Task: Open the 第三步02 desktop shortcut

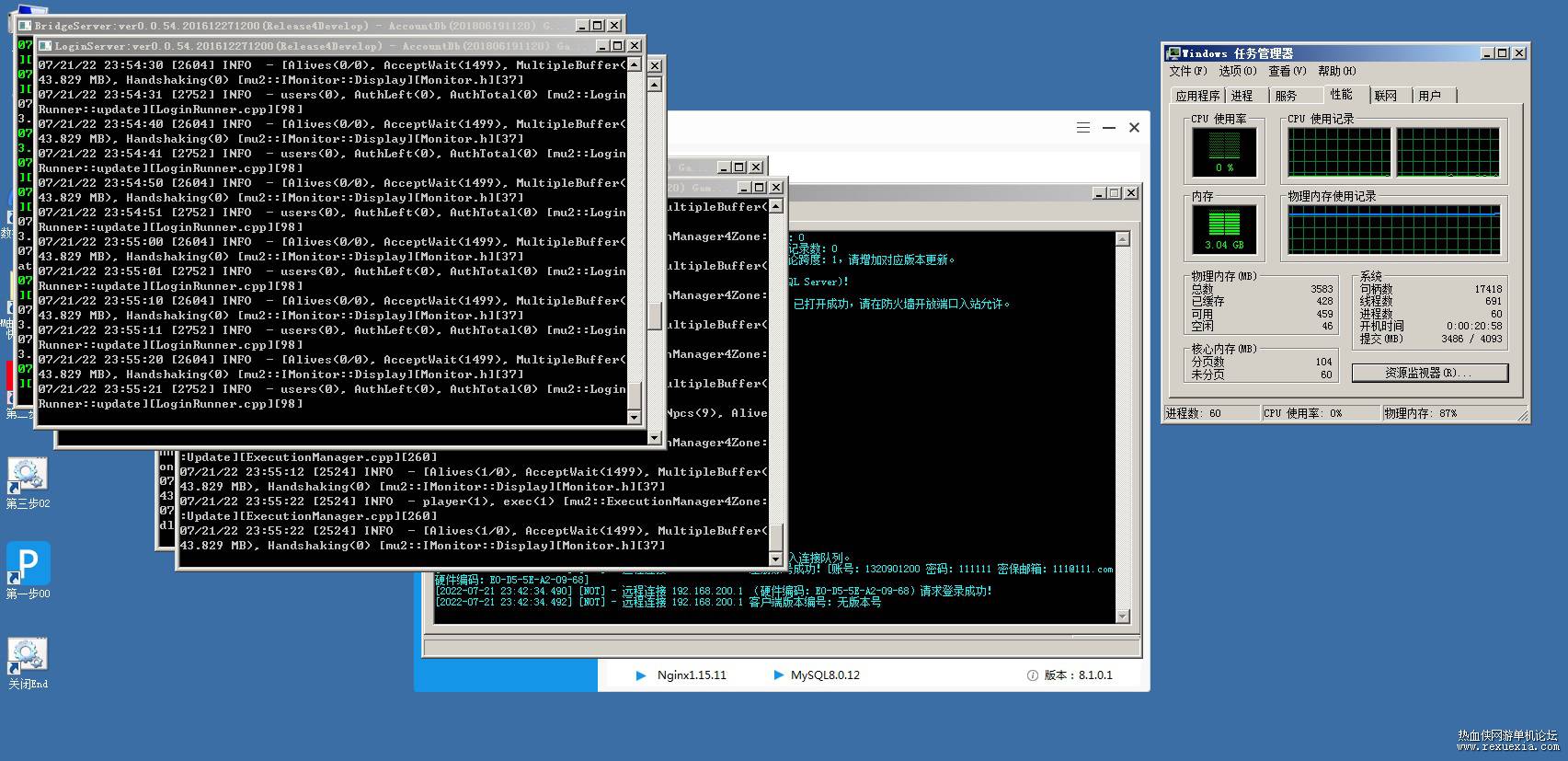Action: (x=28, y=483)
